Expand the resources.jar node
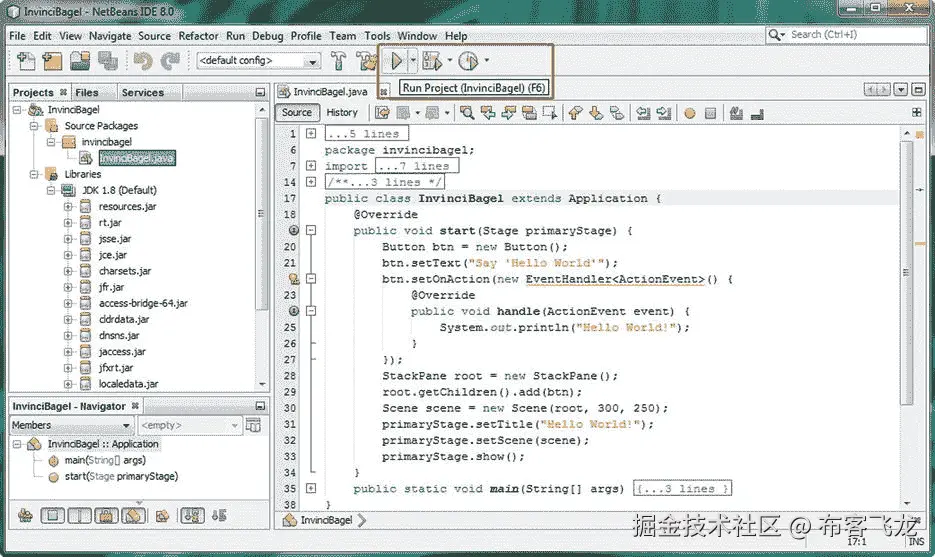The height and width of the screenshot is (557, 935). (68, 206)
